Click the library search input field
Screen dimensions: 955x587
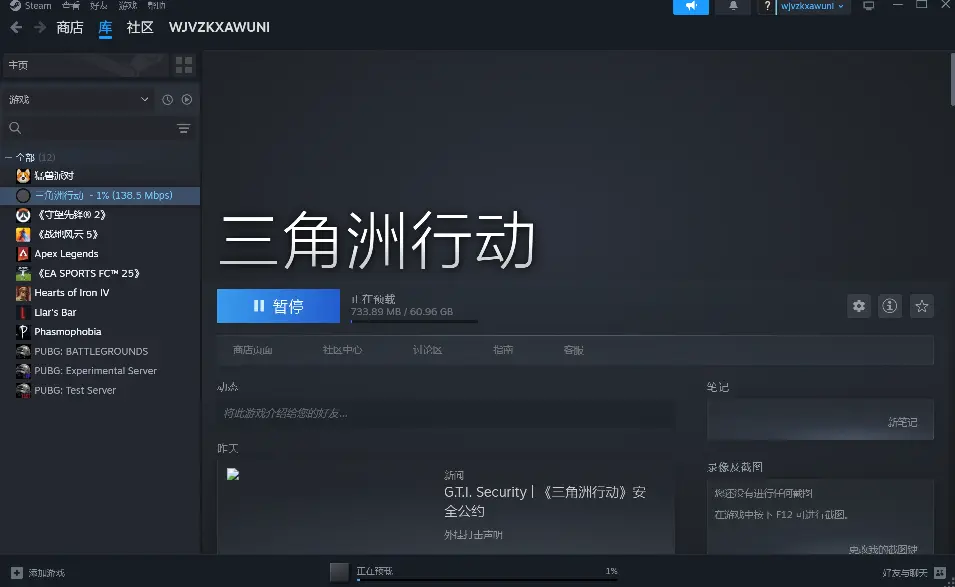[97, 128]
